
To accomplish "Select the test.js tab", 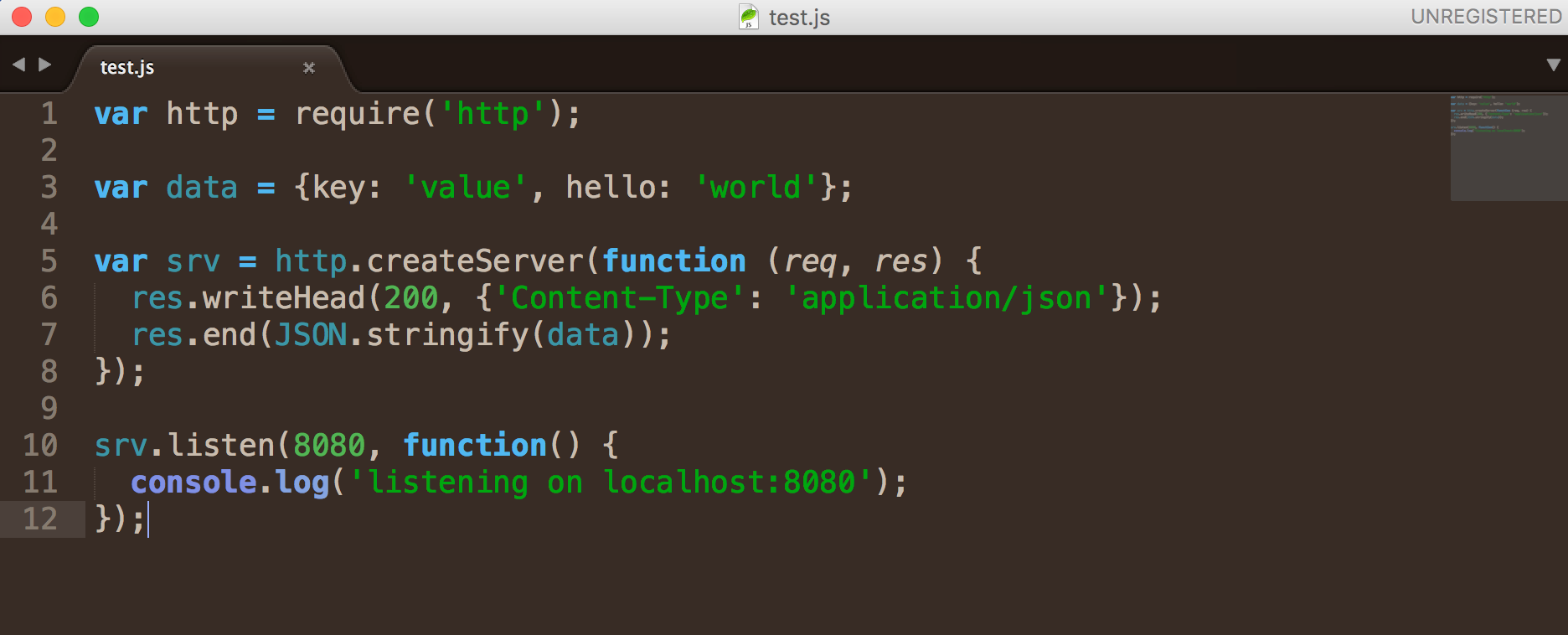I will pos(209,68).
